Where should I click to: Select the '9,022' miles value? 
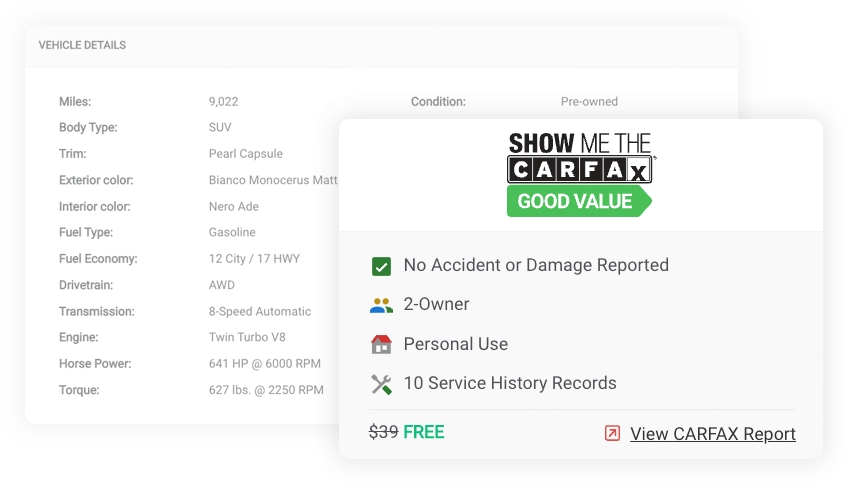[x=223, y=102]
